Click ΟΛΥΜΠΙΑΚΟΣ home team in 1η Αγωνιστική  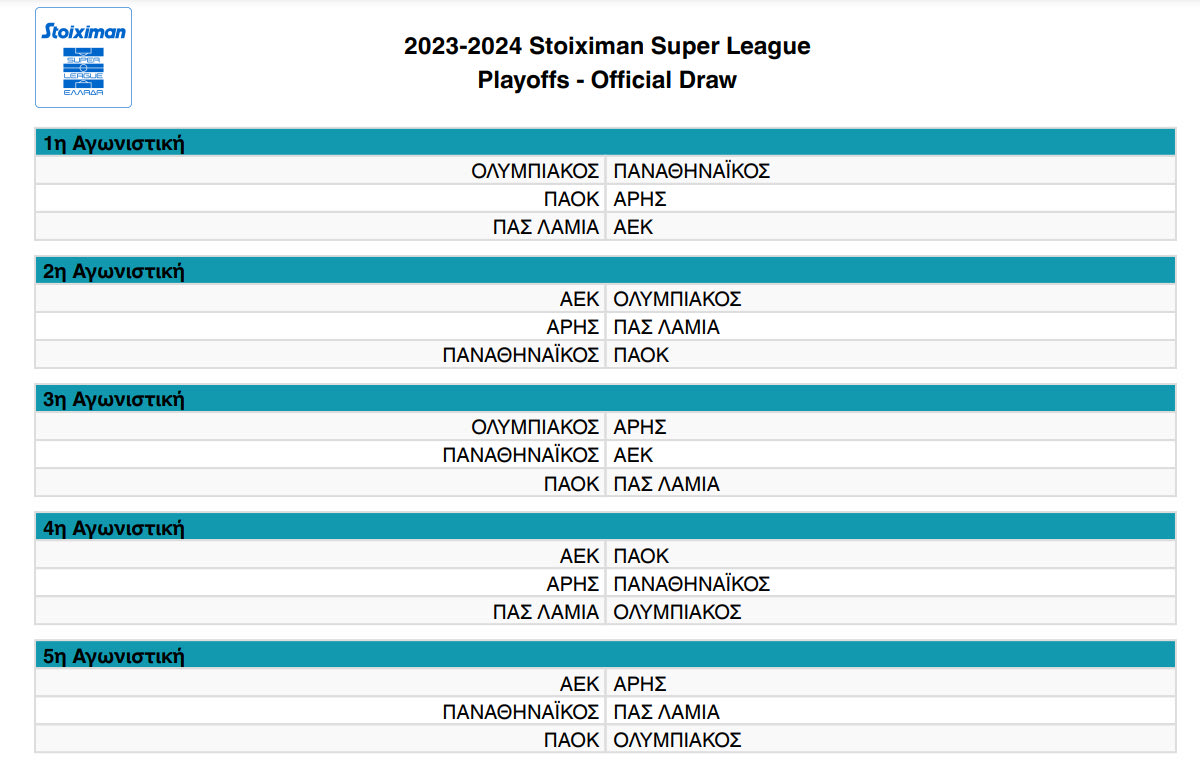pos(535,171)
